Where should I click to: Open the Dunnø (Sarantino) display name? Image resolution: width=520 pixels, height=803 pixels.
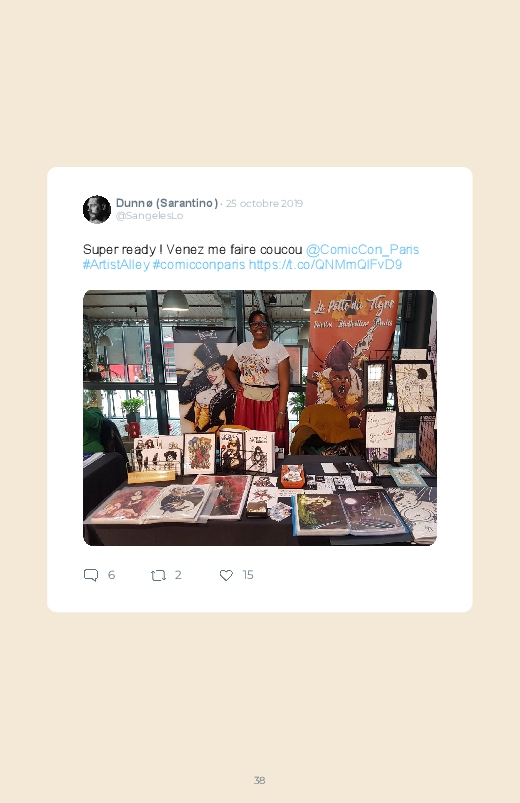tap(167, 203)
